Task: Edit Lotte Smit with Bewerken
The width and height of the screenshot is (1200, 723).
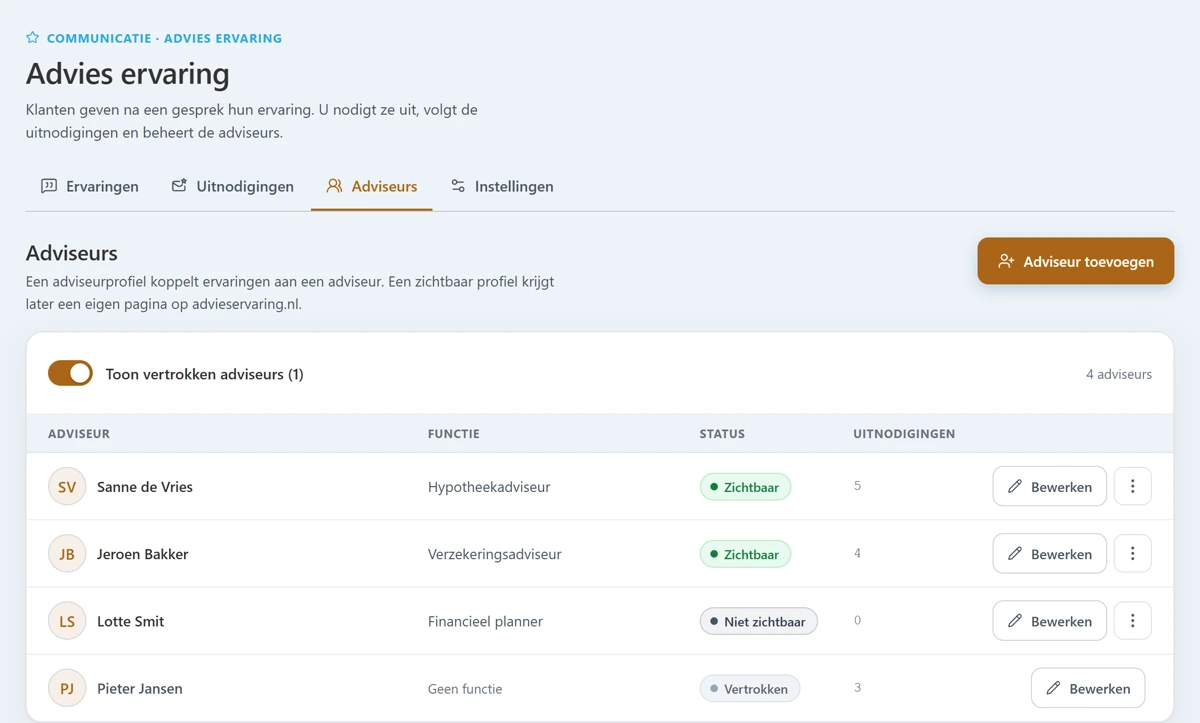Action: (1049, 621)
